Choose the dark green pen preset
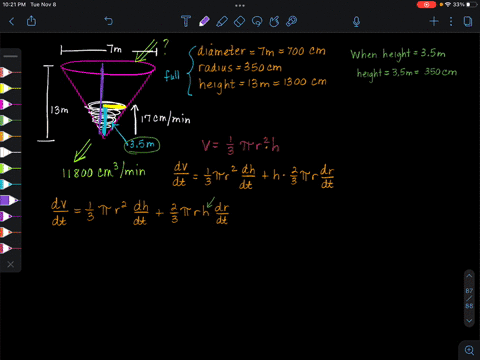This screenshot has width=480, height=360. click(x=10, y=120)
